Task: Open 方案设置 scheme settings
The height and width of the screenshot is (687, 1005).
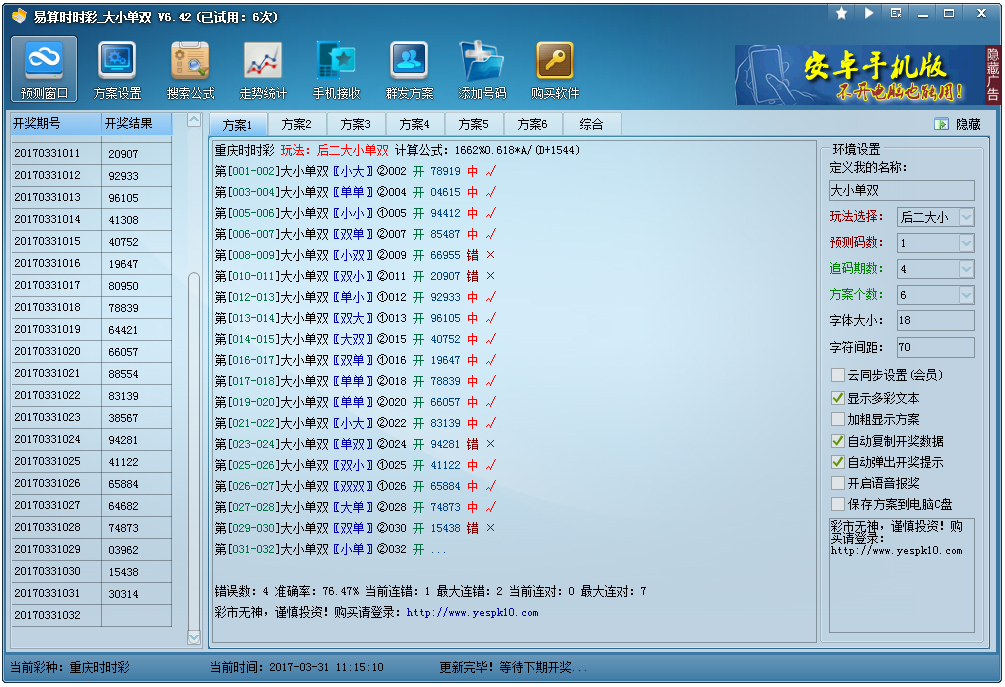Action: point(117,70)
